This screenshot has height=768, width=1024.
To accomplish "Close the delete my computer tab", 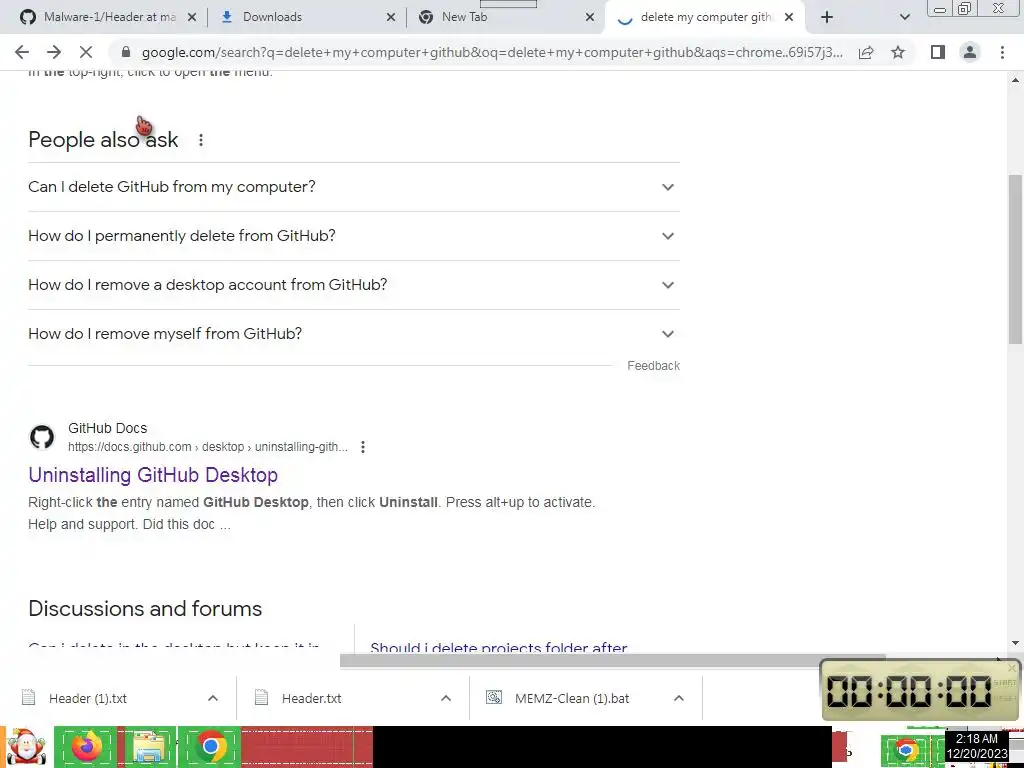I will click(x=789, y=17).
